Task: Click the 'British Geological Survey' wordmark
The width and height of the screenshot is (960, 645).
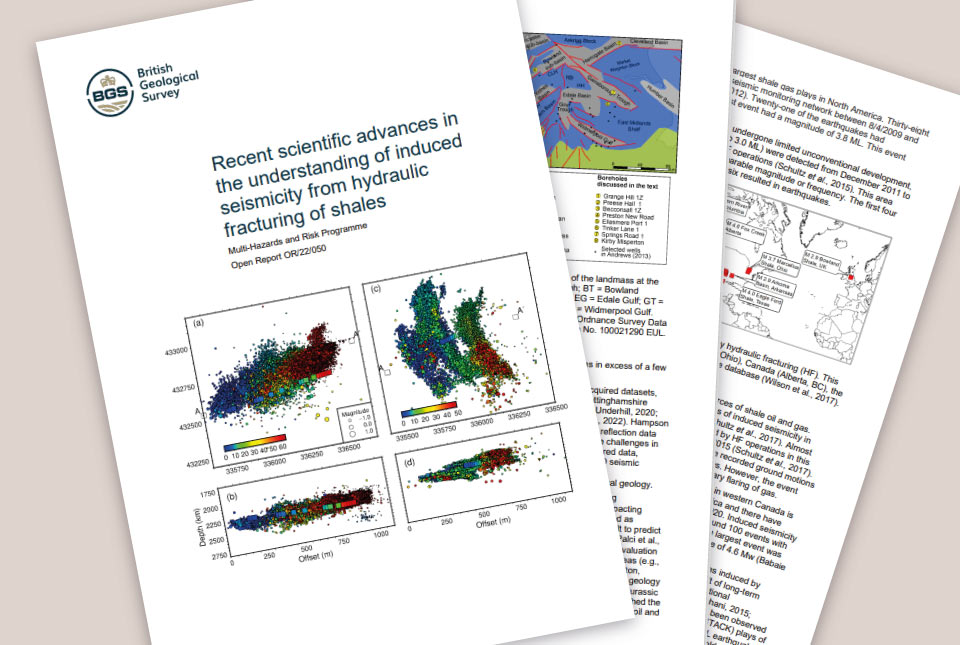Action: pos(167,84)
